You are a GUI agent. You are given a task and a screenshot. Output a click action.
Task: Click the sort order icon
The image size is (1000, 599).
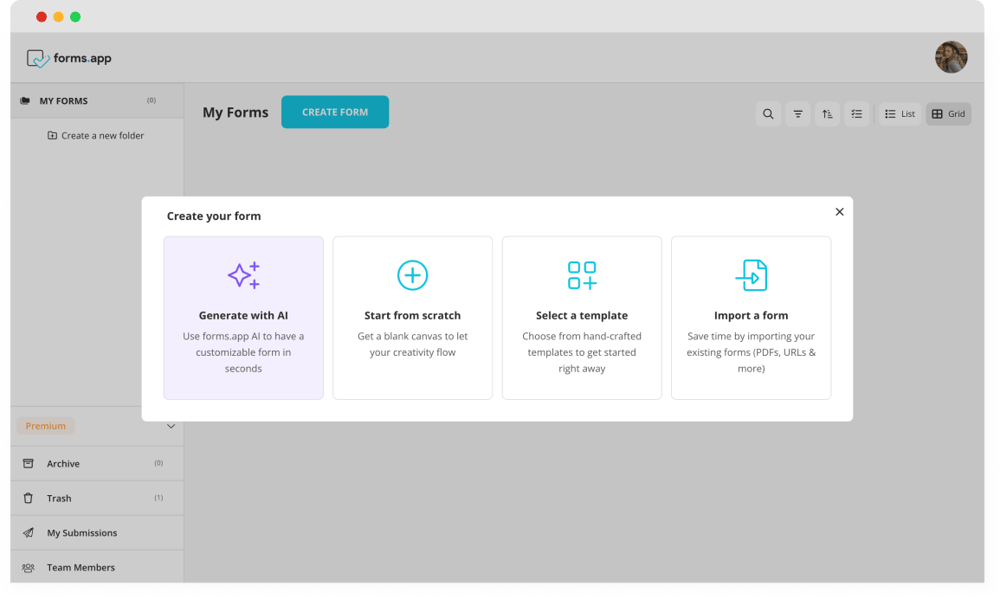point(827,114)
